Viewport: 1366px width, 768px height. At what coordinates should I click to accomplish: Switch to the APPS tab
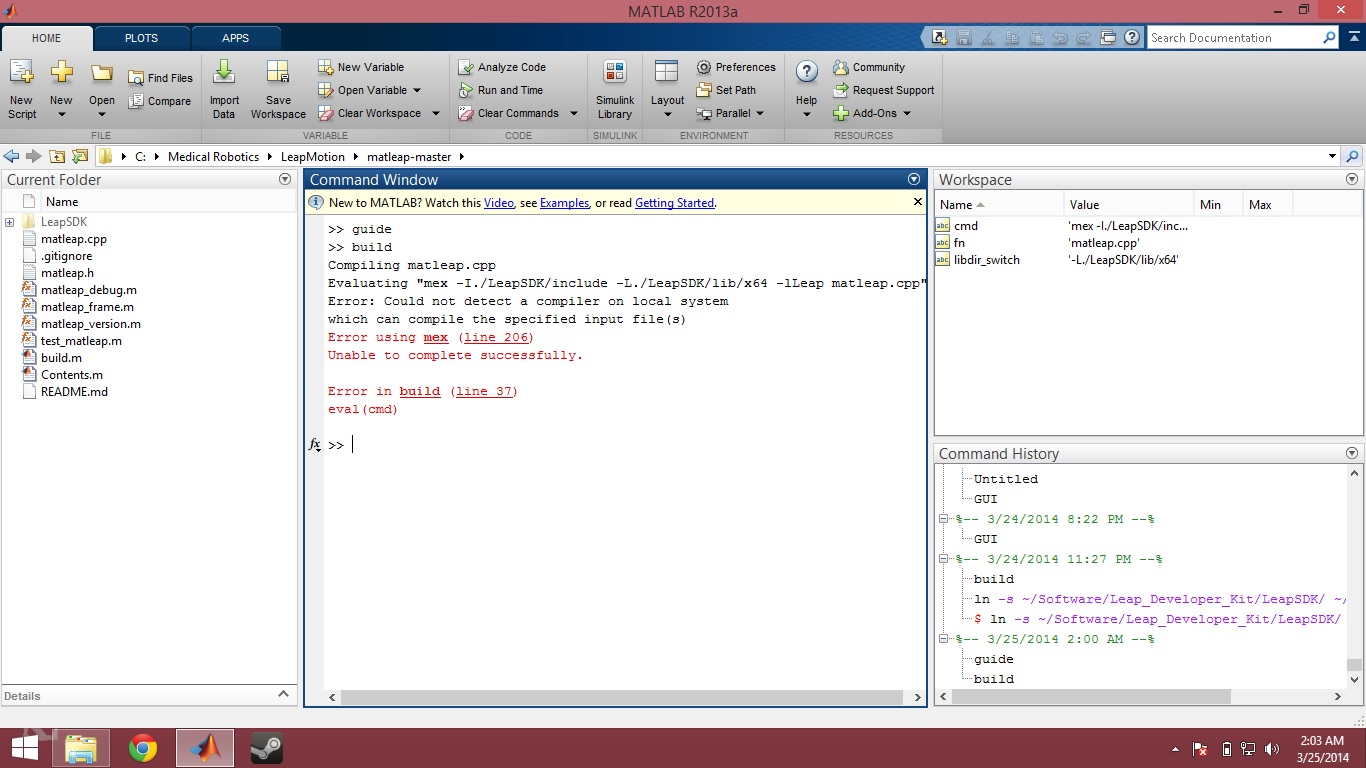pos(235,38)
